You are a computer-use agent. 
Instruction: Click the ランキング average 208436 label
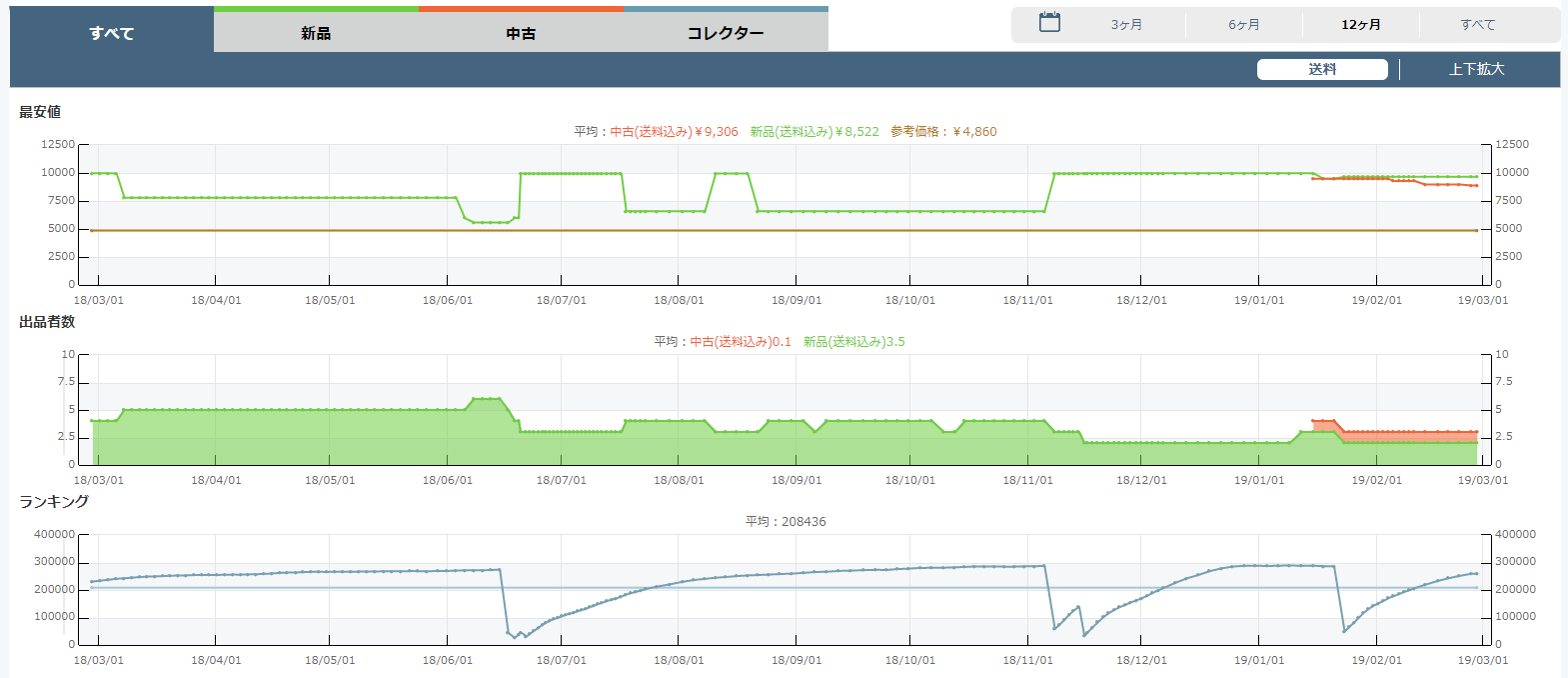pyautogui.click(x=785, y=522)
